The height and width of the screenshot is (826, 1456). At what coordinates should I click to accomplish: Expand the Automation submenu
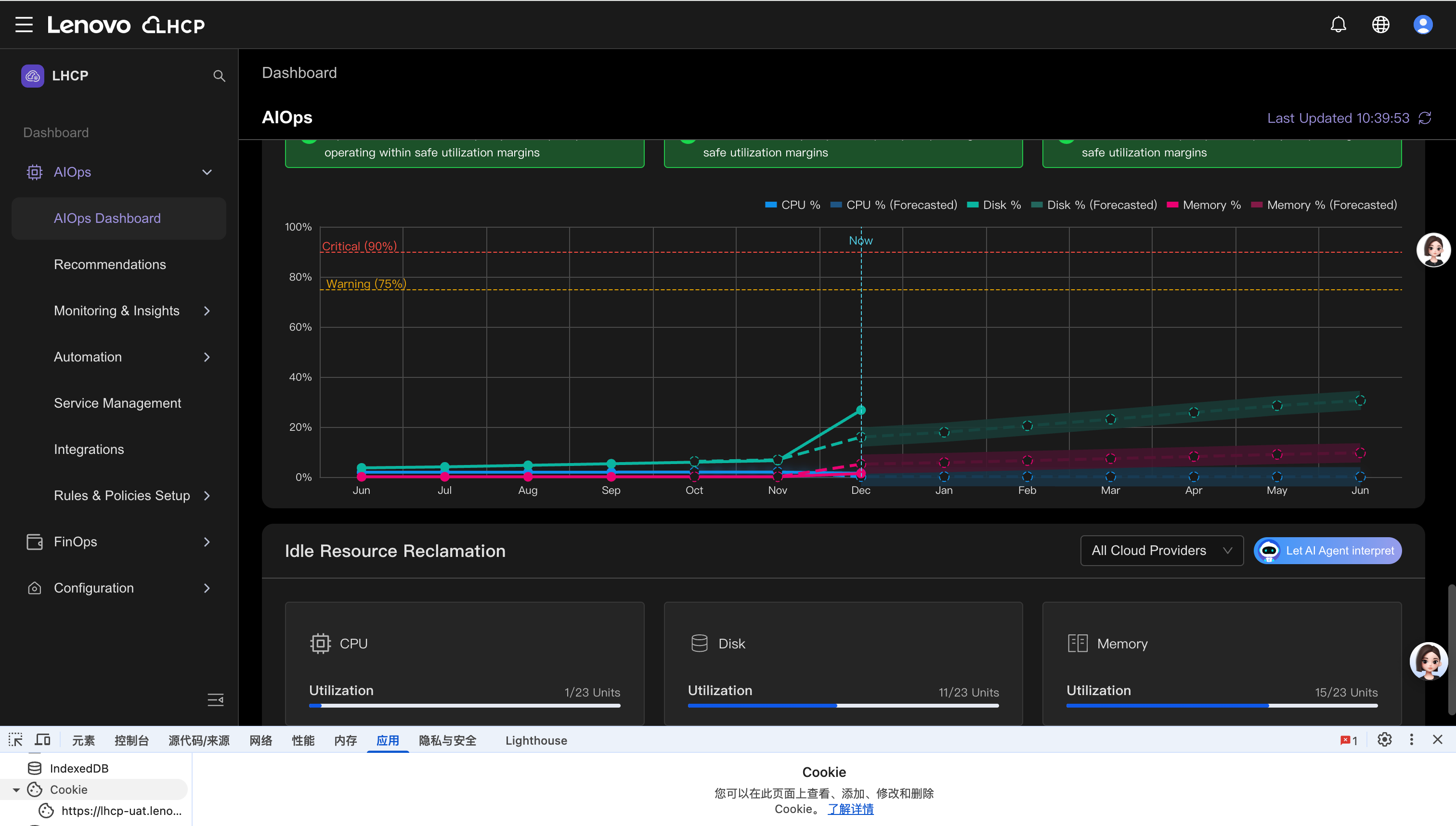[x=207, y=357]
